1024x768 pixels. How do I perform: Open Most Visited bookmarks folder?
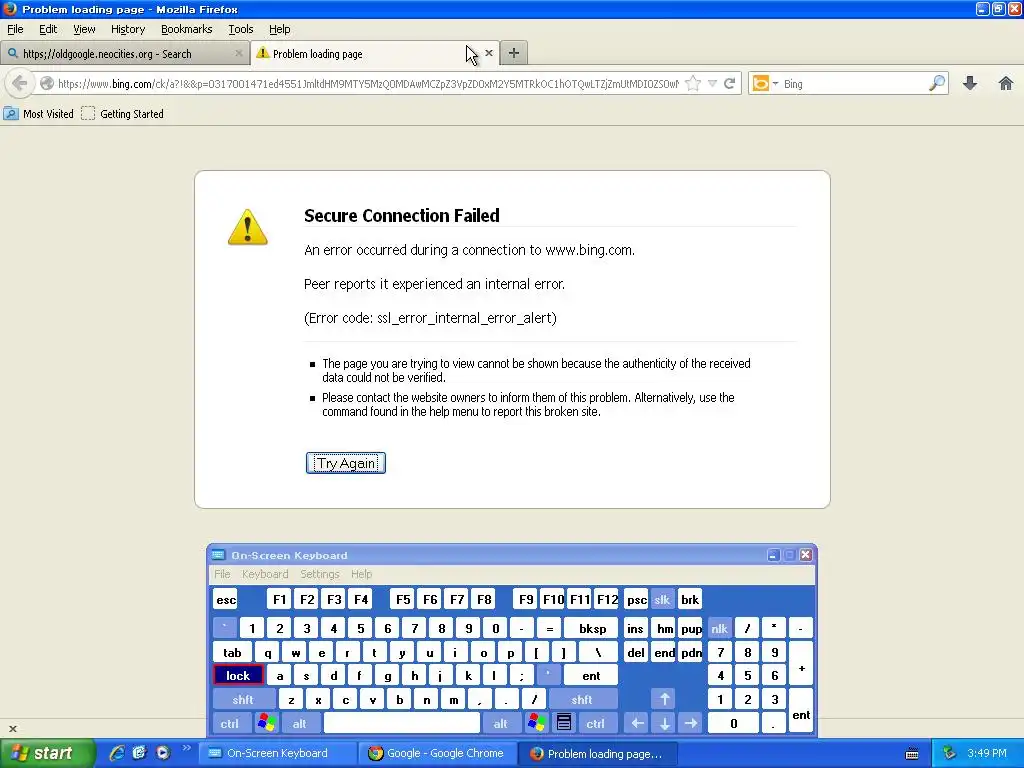tap(39, 114)
